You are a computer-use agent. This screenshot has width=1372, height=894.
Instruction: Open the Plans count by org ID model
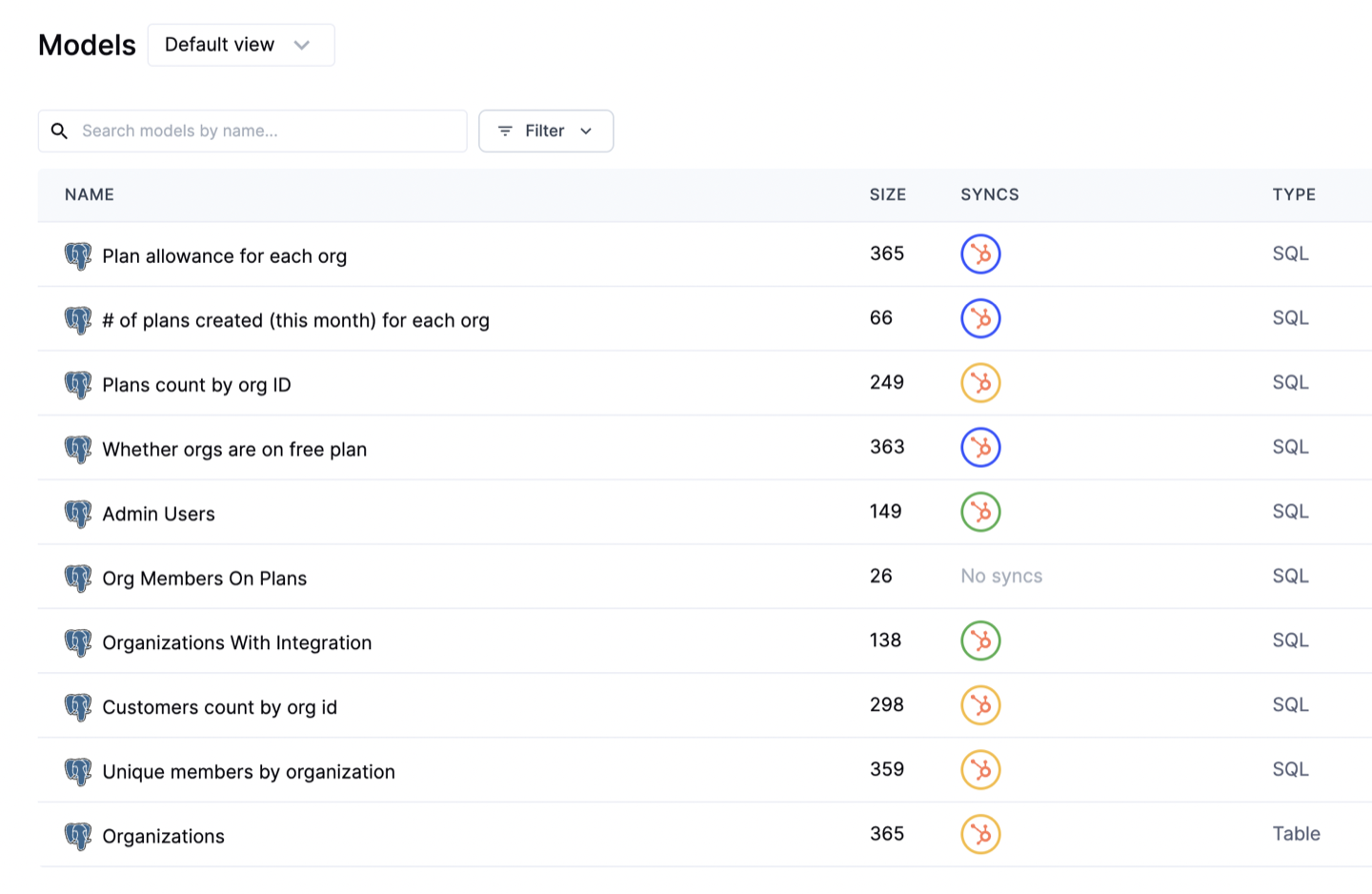pos(197,385)
